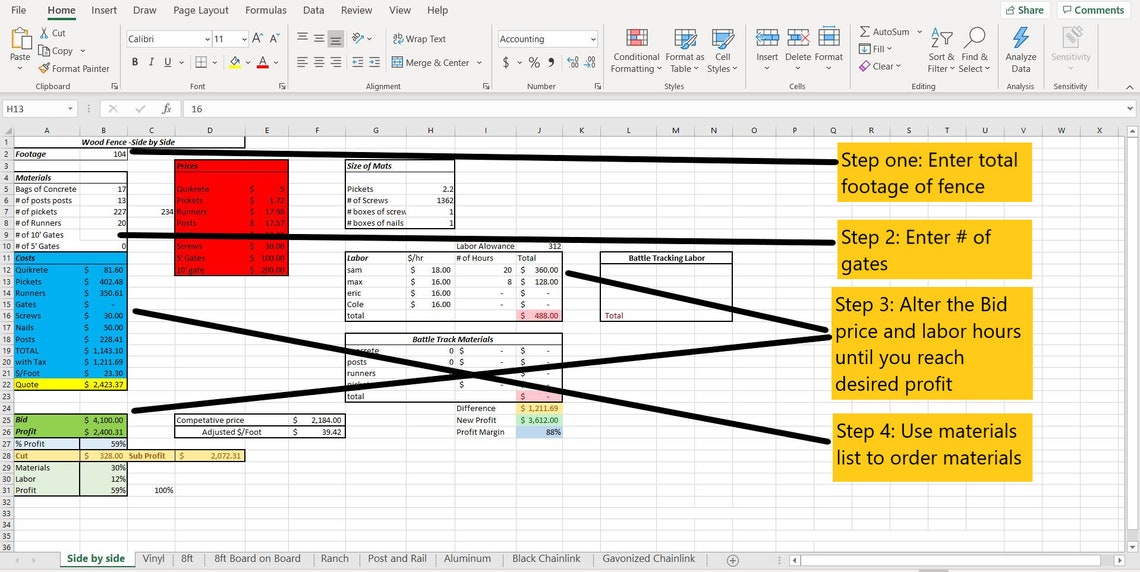Click the Paste clipboard icon
This screenshot has width=1140, height=572.
click(x=20, y=39)
